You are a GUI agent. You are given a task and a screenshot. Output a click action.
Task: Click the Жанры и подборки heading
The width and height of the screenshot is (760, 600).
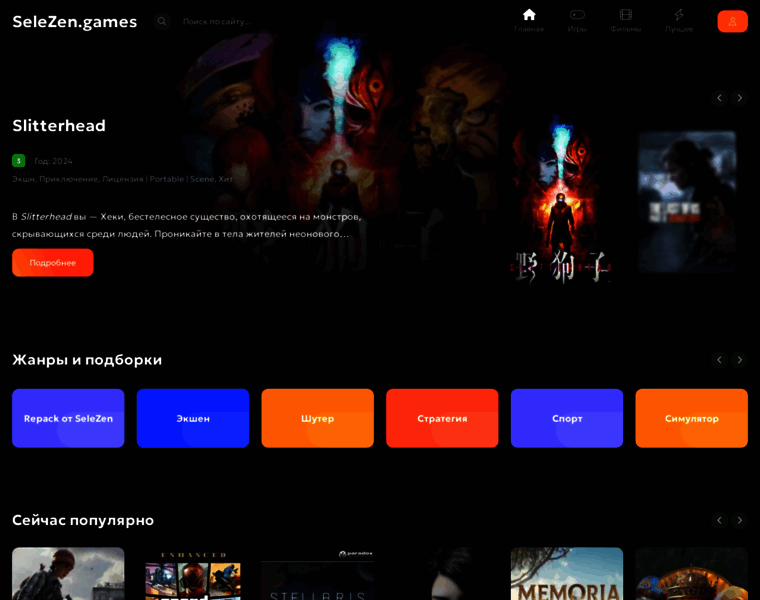click(x=87, y=360)
